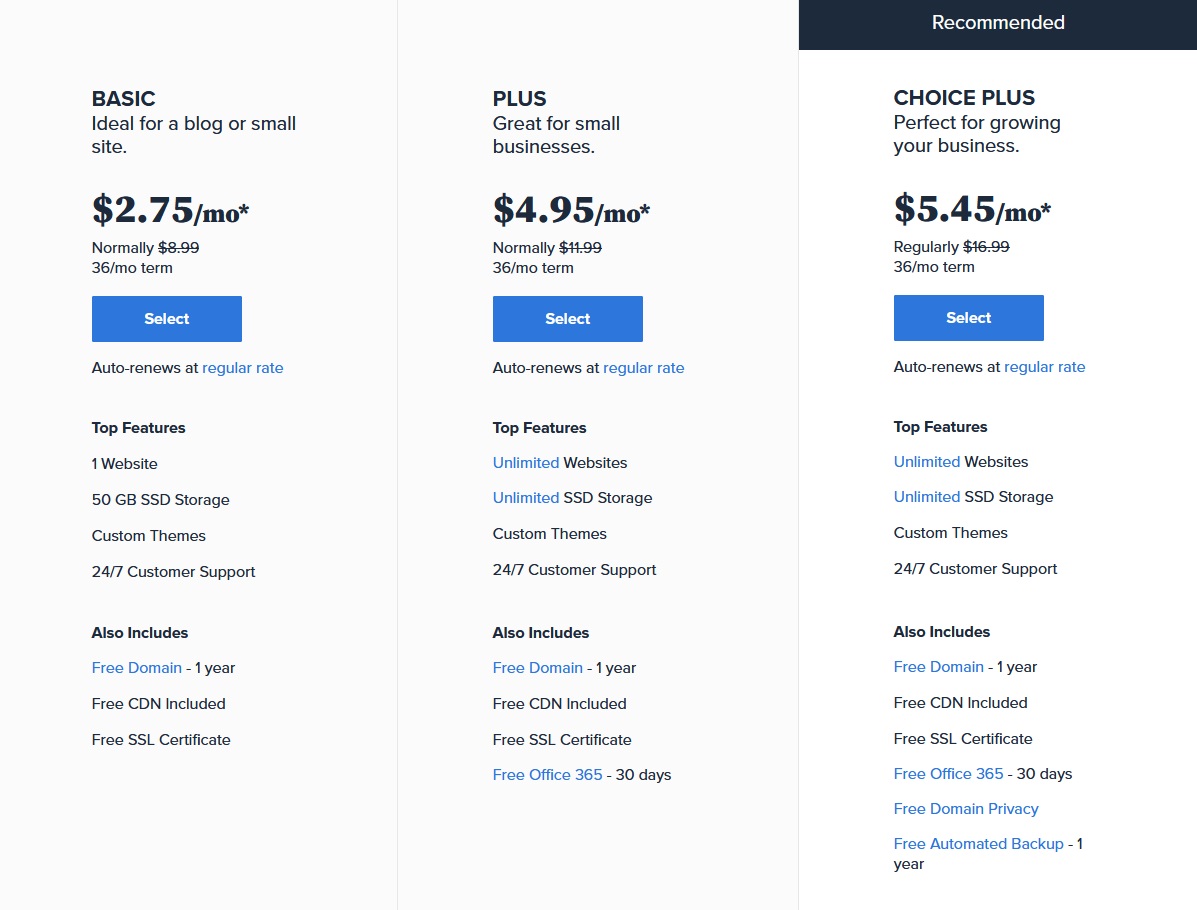
Task: Click the BASIC plan heading
Action: [123, 99]
